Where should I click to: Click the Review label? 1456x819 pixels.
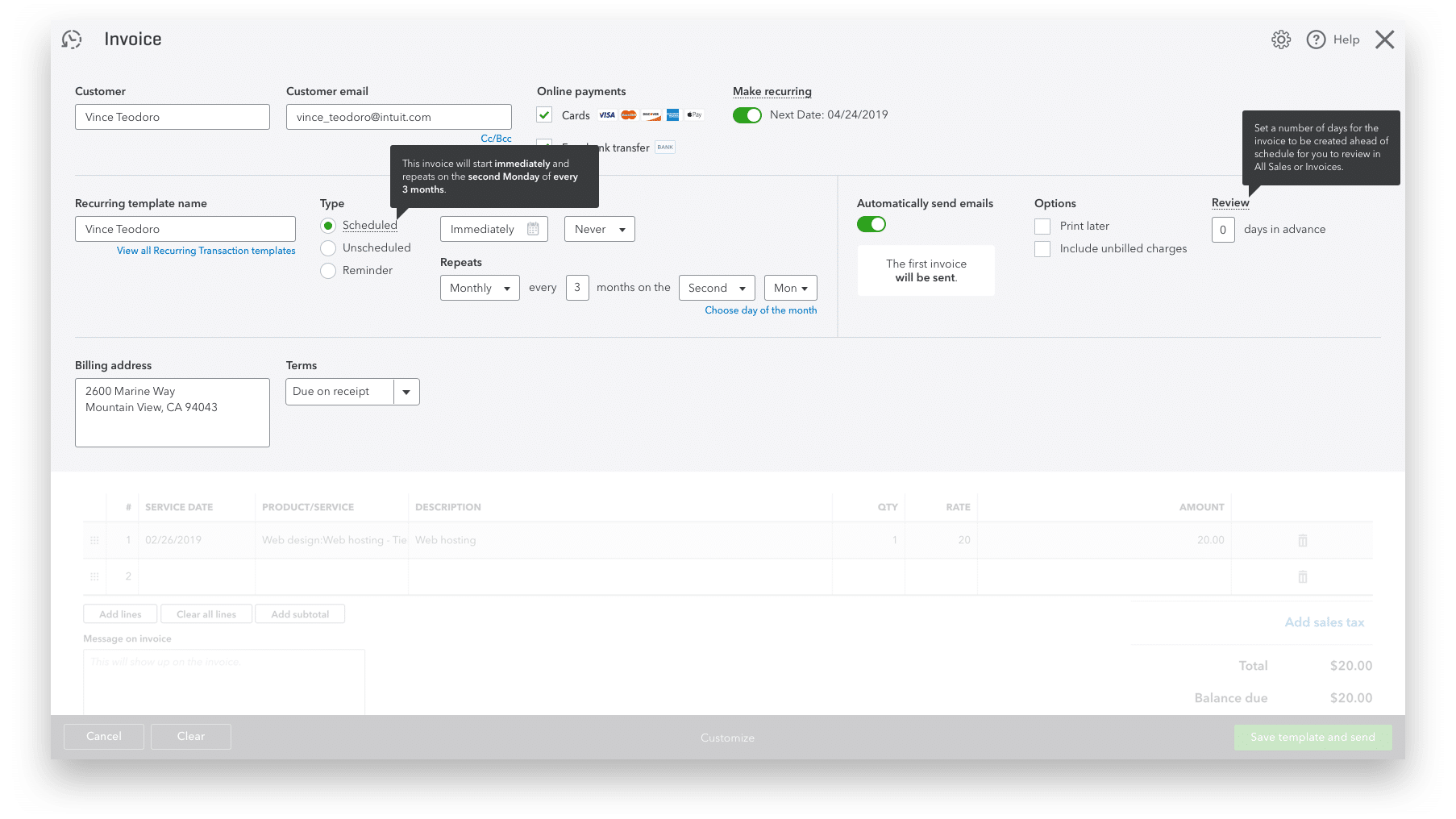click(1230, 203)
